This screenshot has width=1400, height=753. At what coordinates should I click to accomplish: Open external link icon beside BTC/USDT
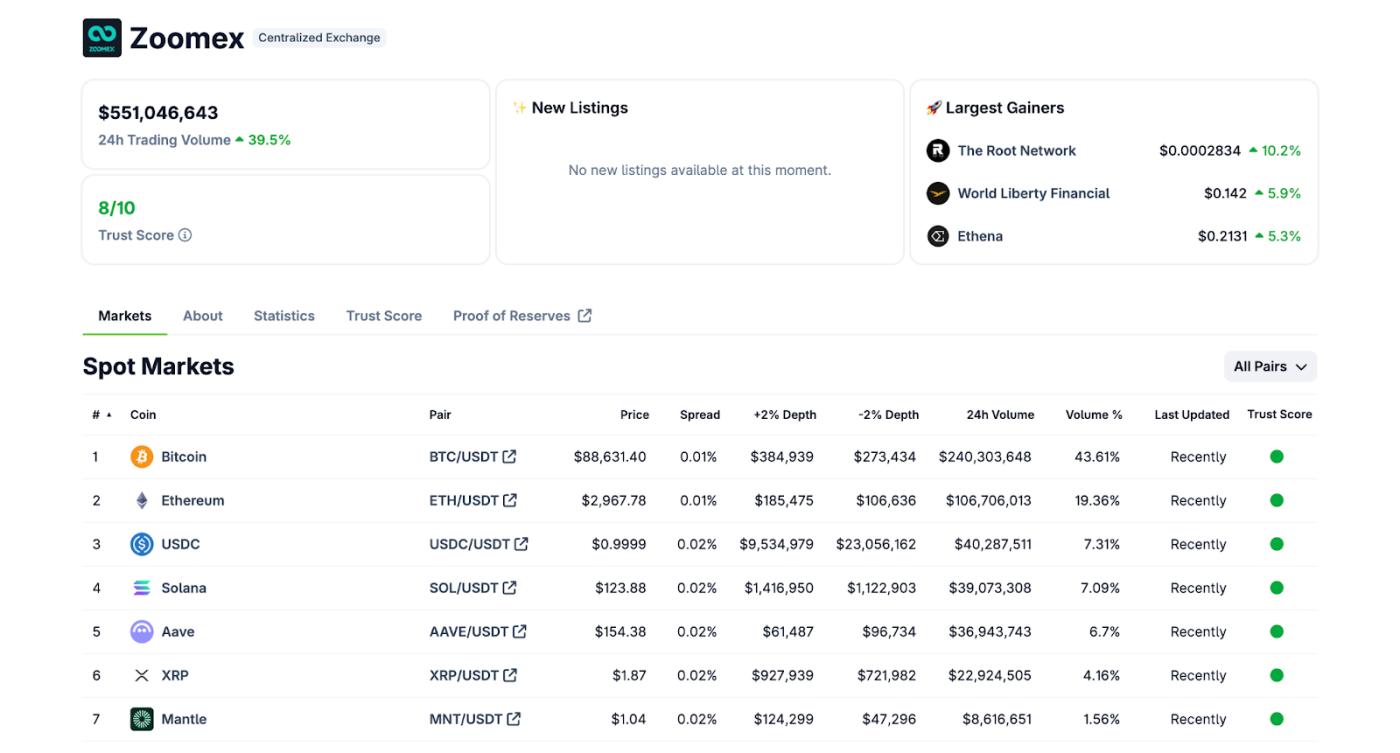click(510, 457)
